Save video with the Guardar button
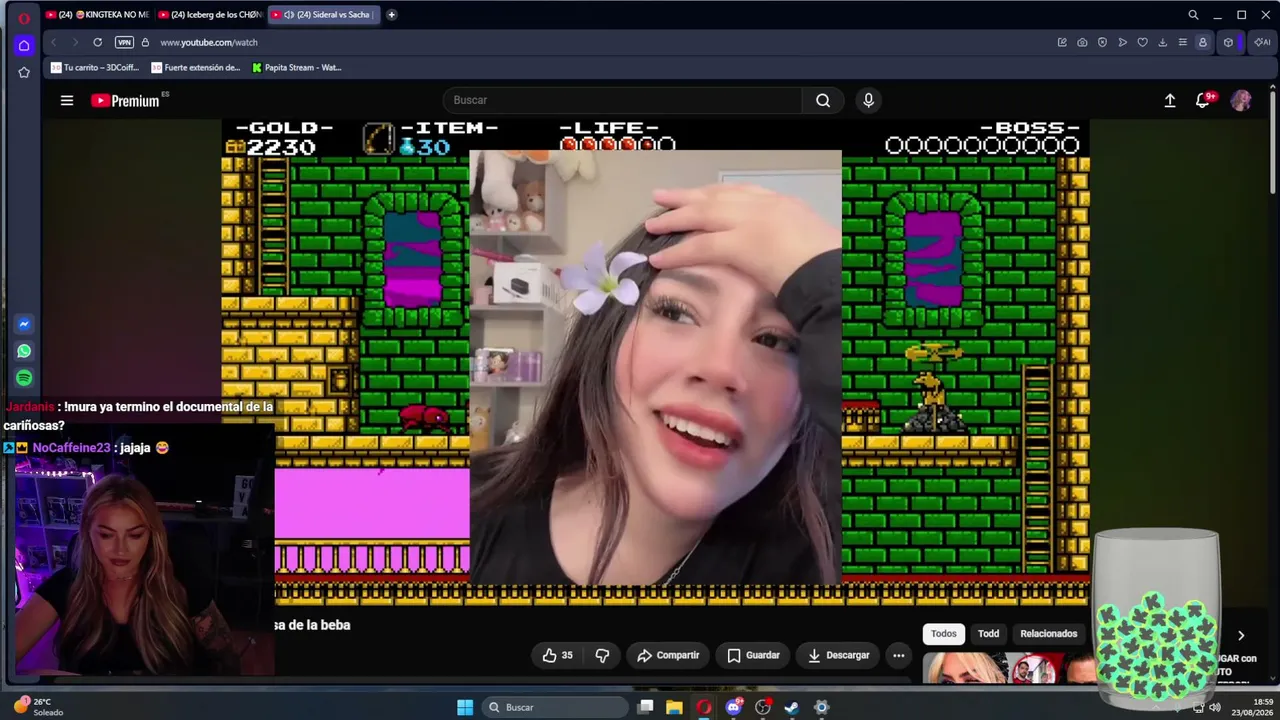The height and width of the screenshot is (720, 1280). point(753,655)
